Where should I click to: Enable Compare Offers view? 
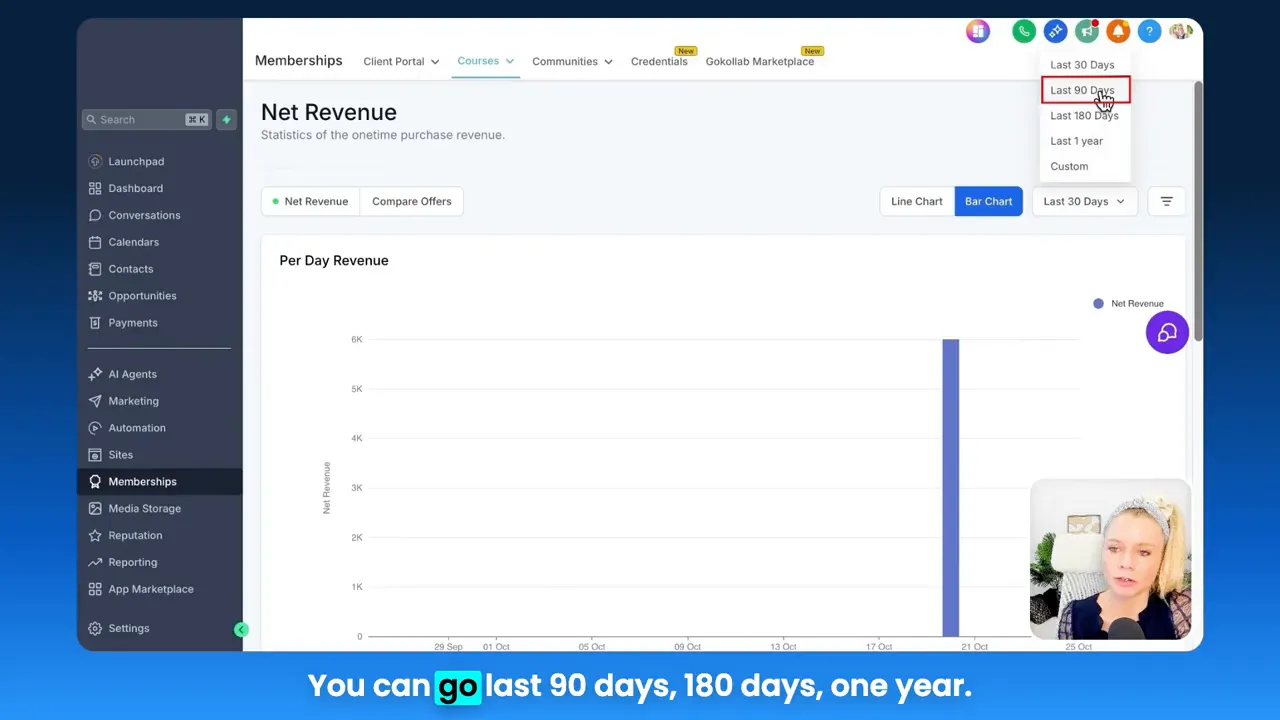pyautogui.click(x=411, y=201)
